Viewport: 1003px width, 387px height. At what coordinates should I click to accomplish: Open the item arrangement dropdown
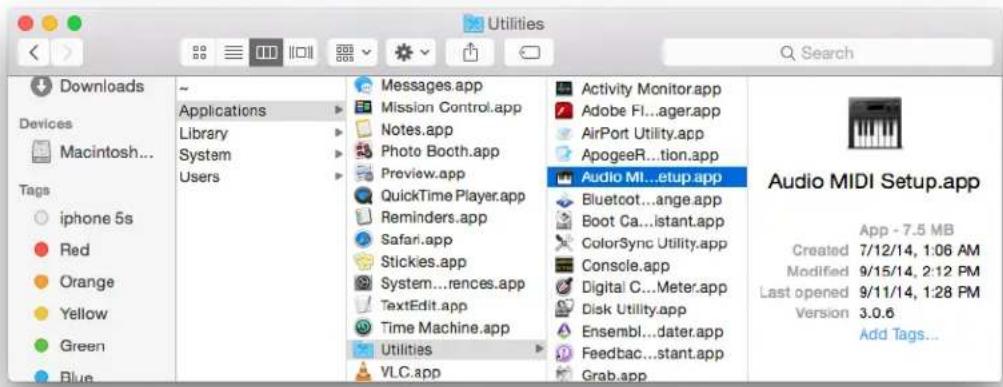click(x=352, y=52)
